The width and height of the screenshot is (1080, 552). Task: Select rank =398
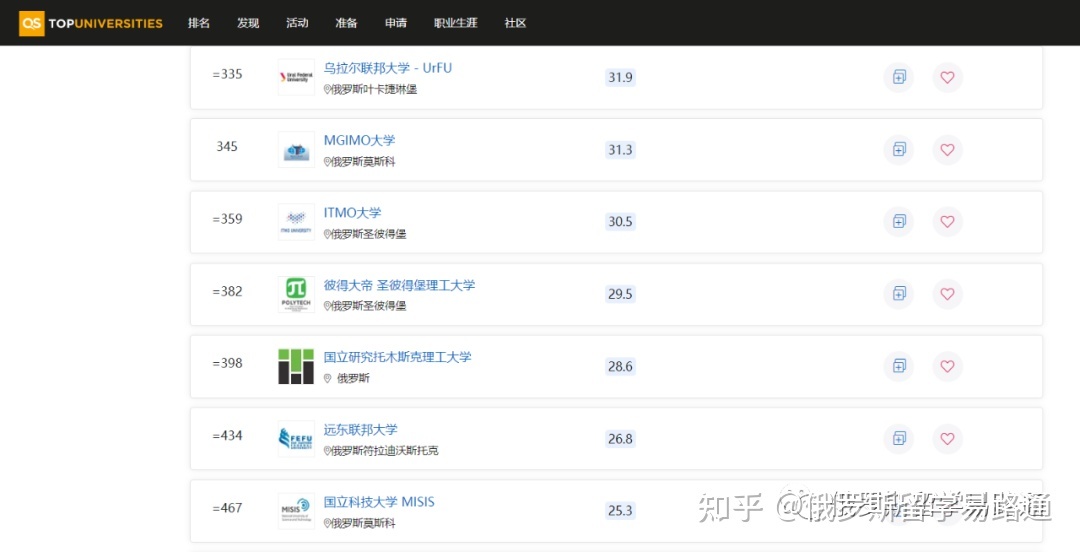point(227,363)
